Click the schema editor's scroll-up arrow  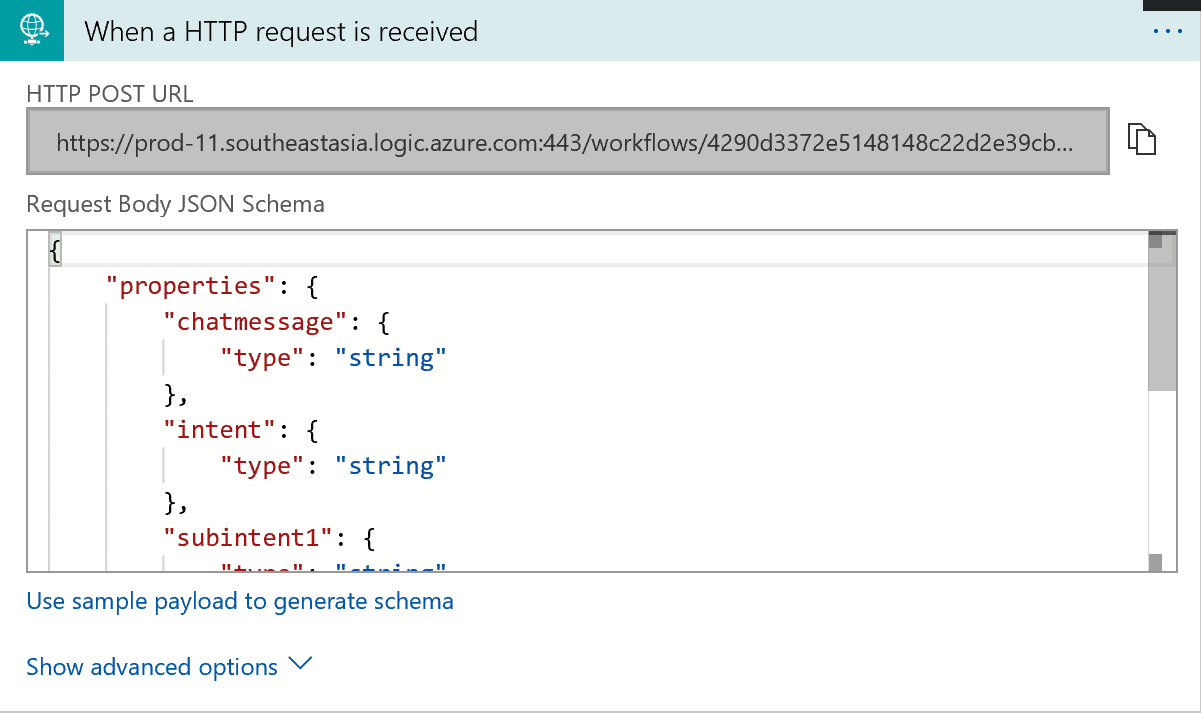point(1156,240)
